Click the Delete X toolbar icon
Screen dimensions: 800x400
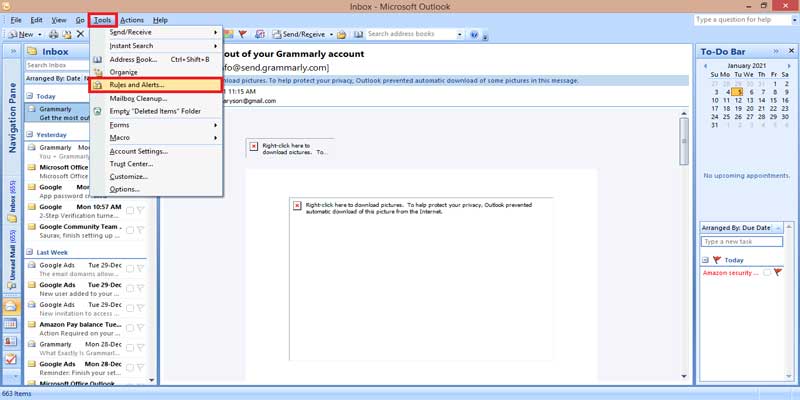pos(80,34)
